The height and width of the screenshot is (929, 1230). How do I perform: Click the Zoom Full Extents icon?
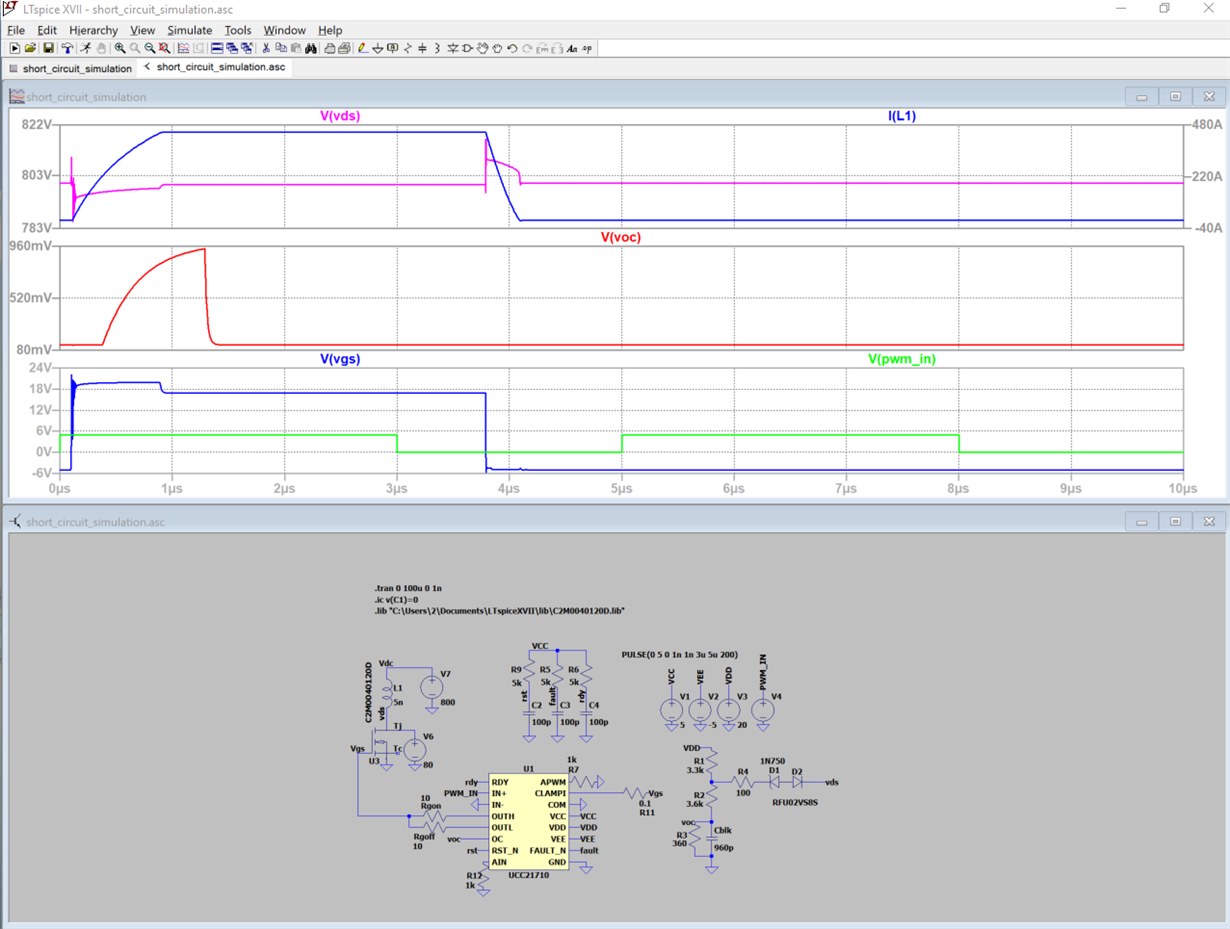click(165, 48)
